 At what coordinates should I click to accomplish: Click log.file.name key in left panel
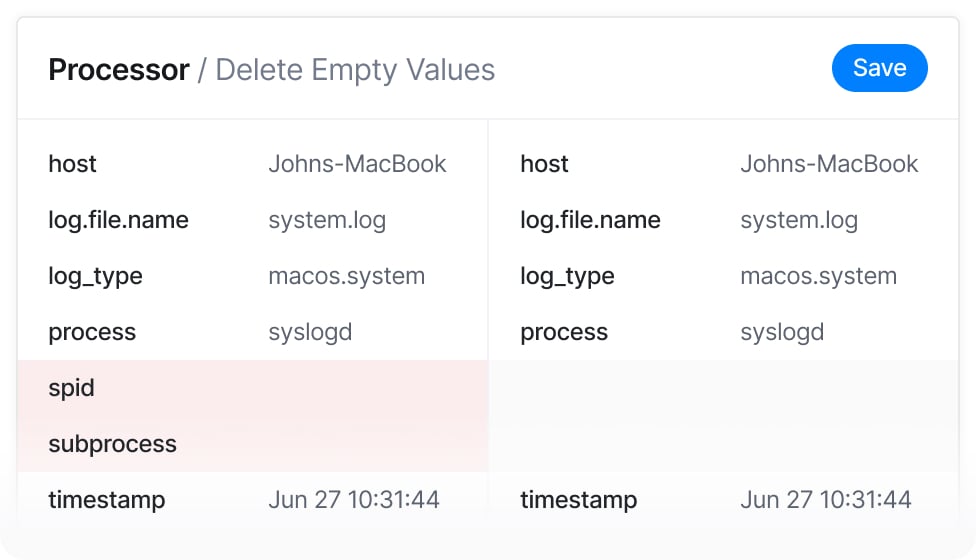point(118,220)
